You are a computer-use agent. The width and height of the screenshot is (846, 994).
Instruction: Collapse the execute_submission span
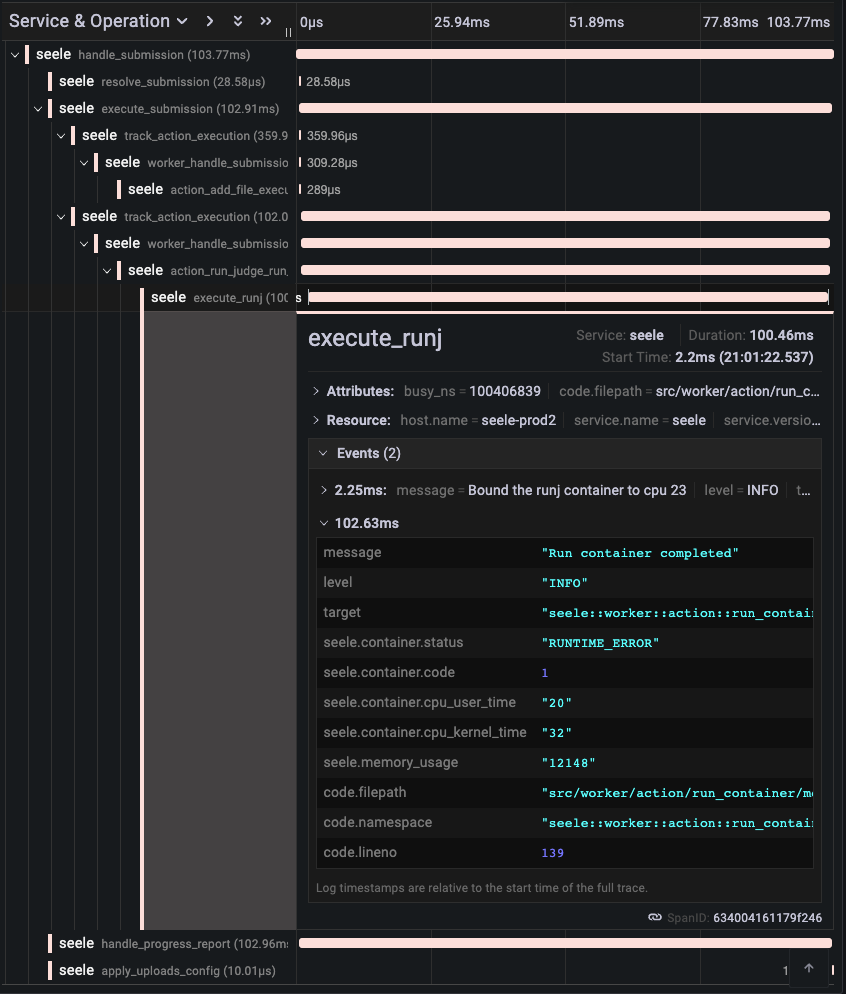[x=38, y=108]
